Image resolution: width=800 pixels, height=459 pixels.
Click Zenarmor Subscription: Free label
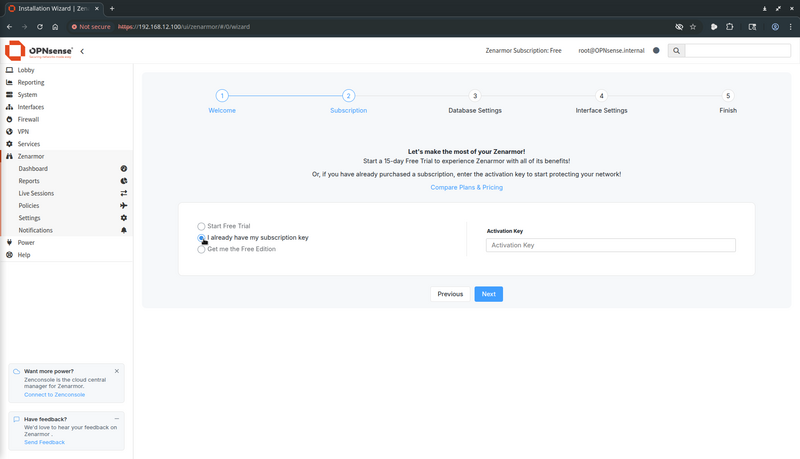pyautogui.click(x=523, y=50)
